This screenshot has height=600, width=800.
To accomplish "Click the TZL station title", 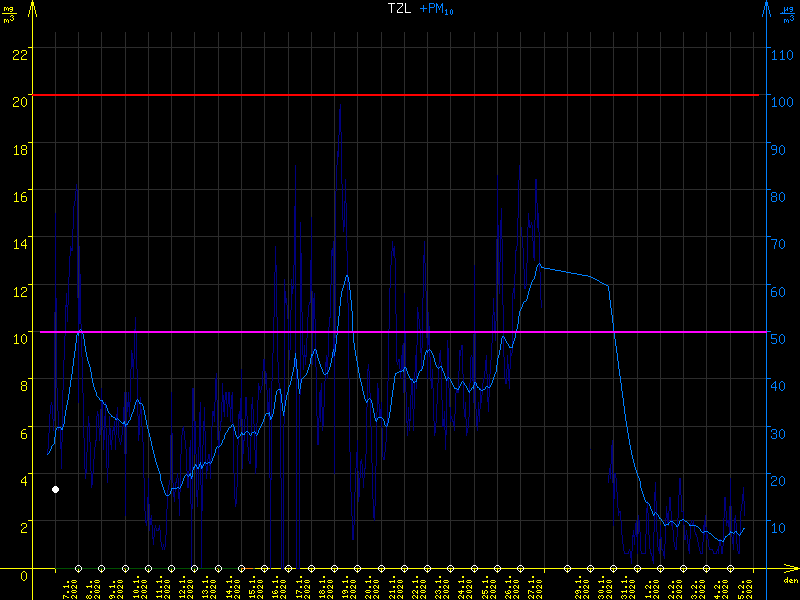I will pyautogui.click(x=399, y=9).
